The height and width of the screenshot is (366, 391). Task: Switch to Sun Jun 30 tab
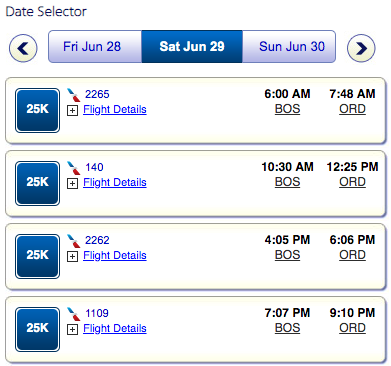(289, 46)
